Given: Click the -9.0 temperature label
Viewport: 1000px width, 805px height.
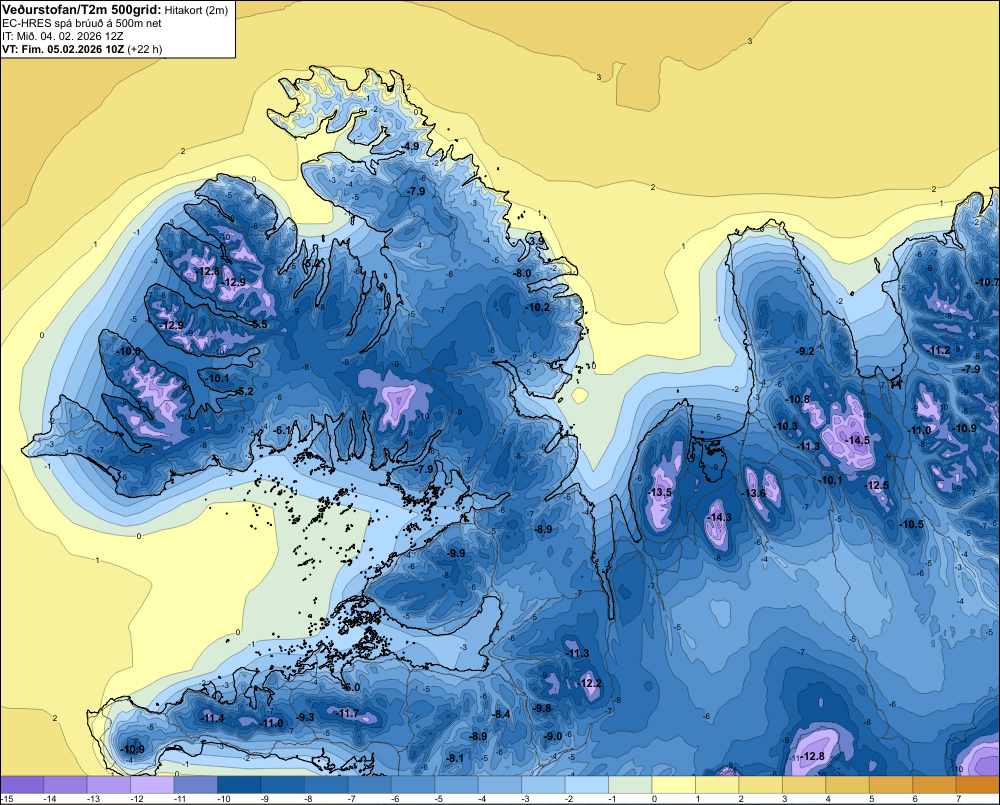Looking at the screenshot, I should (553, 736).
